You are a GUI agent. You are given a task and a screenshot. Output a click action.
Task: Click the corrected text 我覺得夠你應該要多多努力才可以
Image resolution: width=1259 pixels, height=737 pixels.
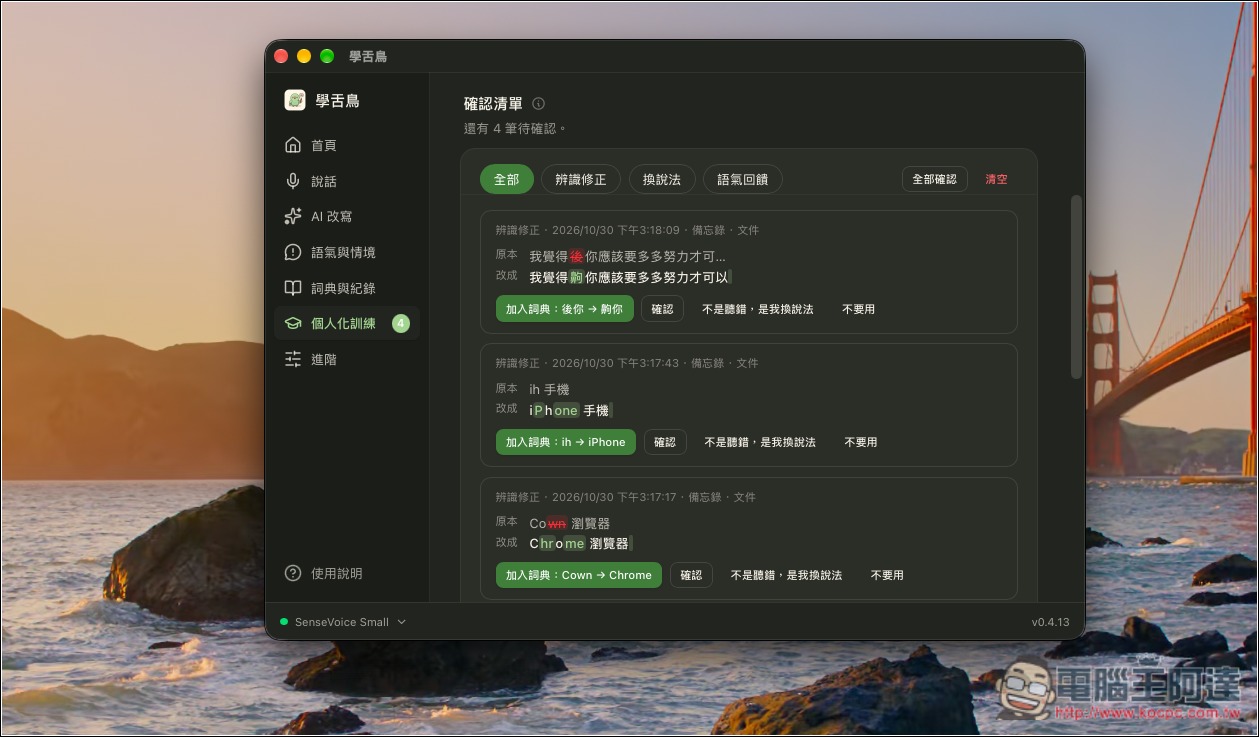[x=630, y=277]
